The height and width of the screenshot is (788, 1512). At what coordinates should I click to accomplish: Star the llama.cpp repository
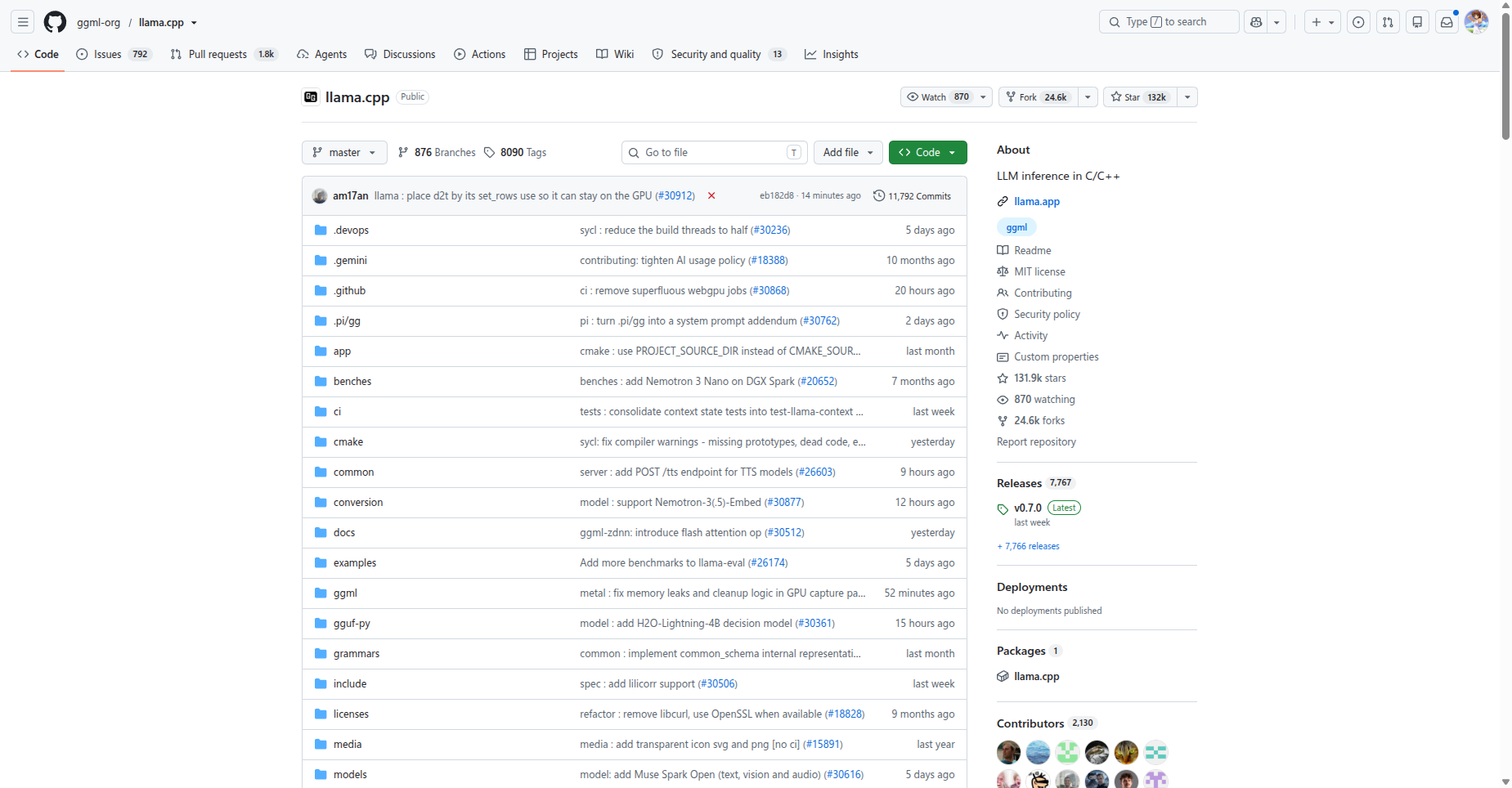(1140, 97)
